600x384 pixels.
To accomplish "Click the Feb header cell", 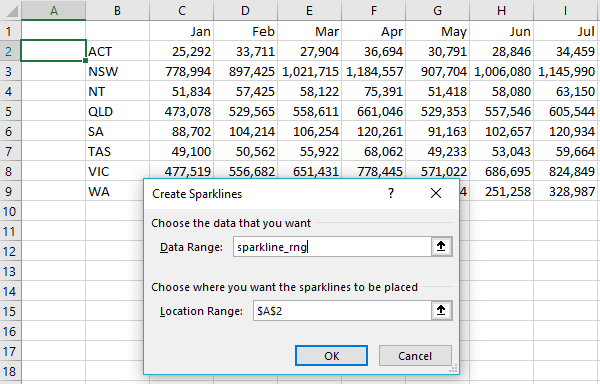I will pyautogui.click(x=246, y=31).
